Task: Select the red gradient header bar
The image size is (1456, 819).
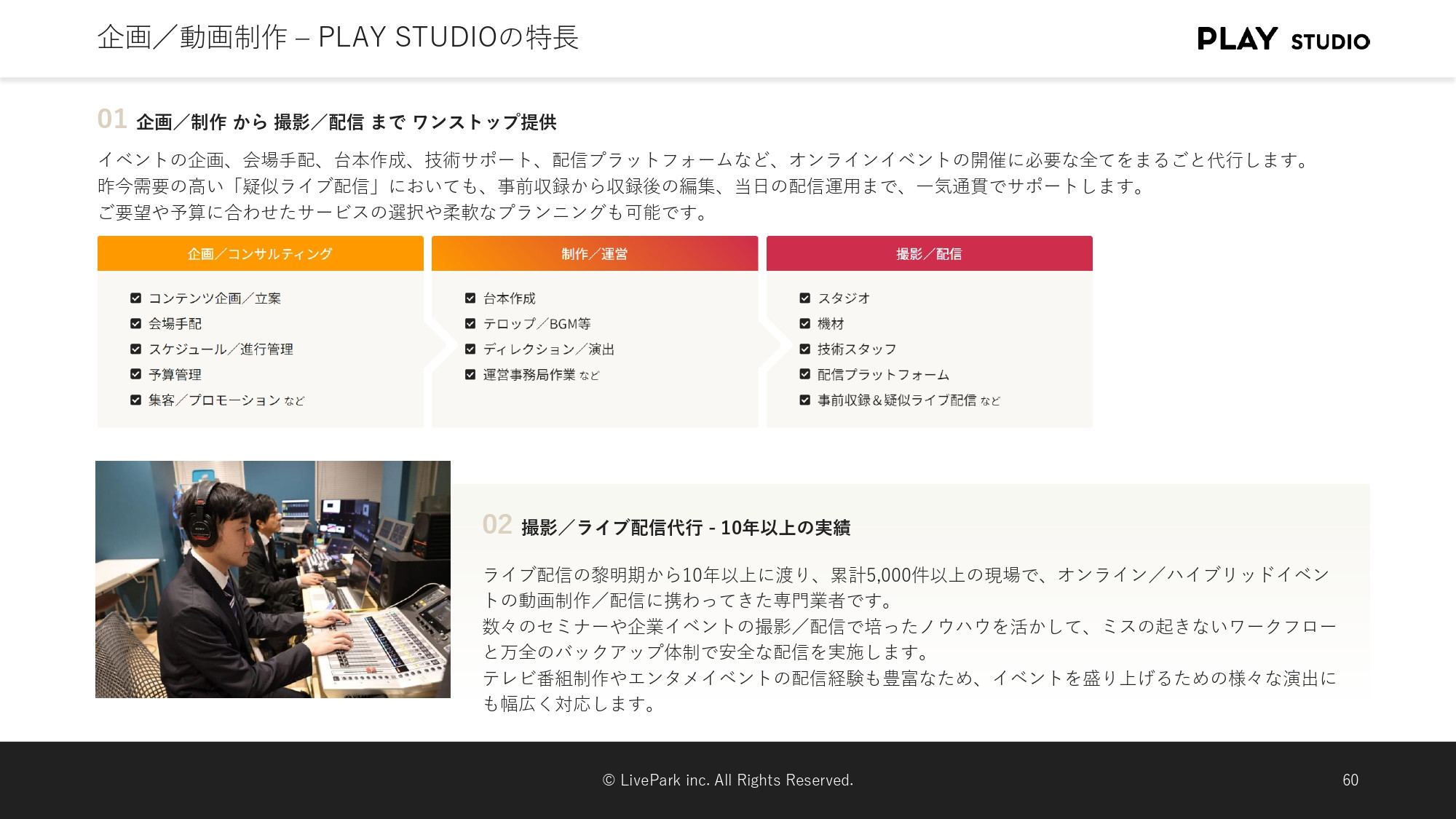Action: click(930, 254)
